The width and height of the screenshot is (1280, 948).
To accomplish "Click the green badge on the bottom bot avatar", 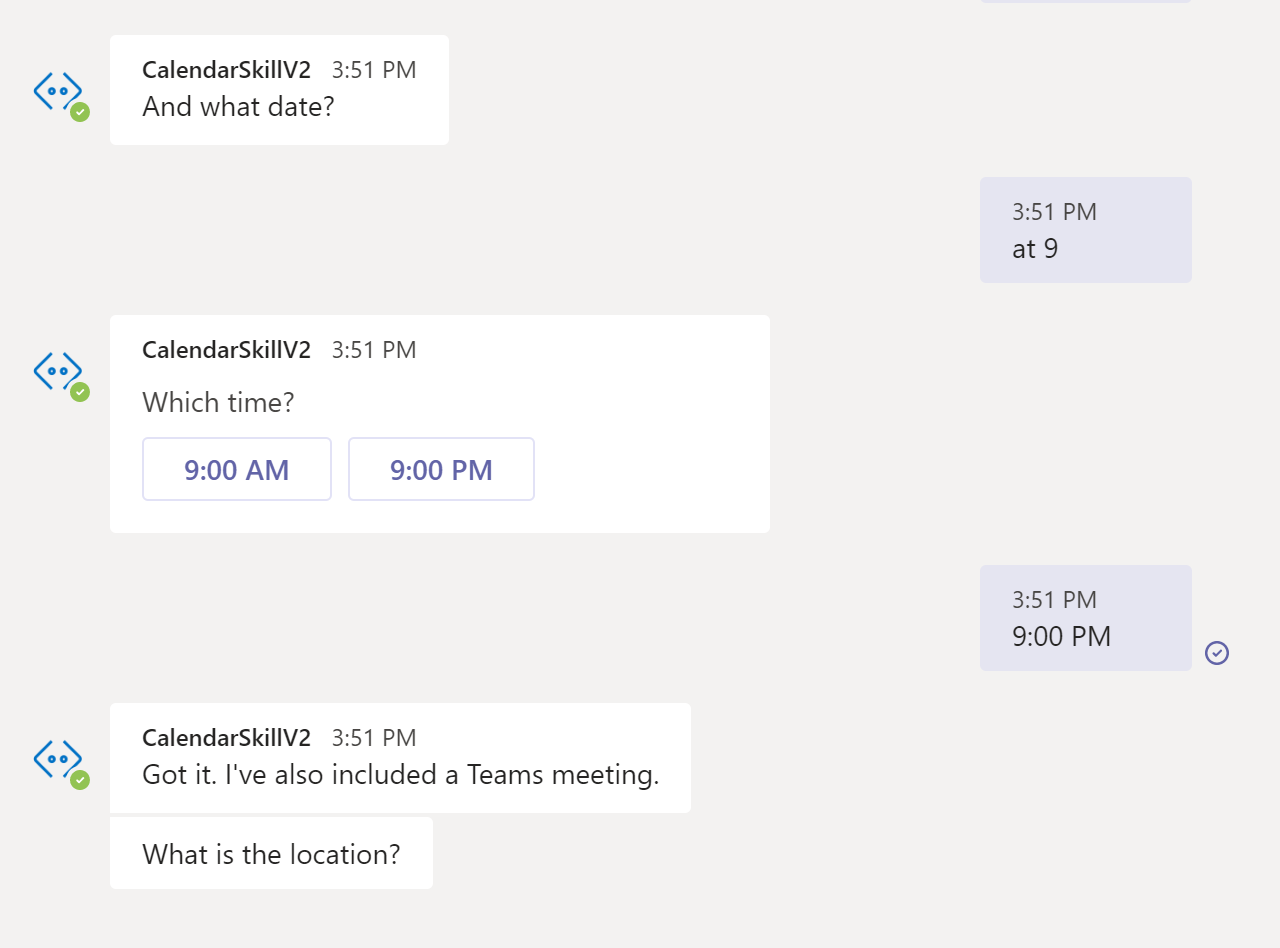I will point(79,781).
